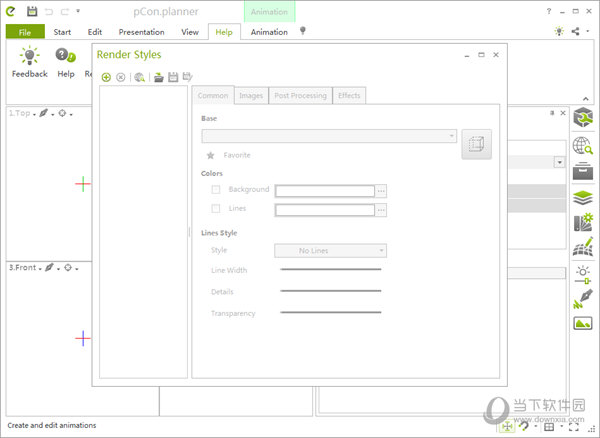Switch to the Animation ribbon tab

point(269,32)
